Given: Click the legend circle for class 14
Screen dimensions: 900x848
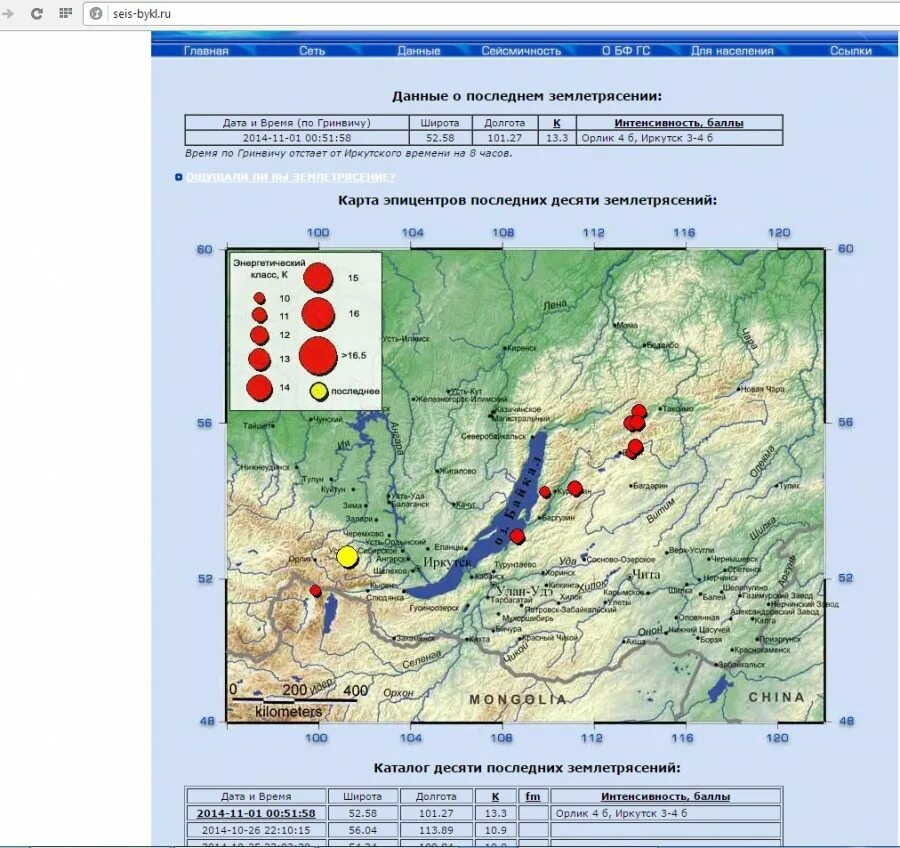Looking at the screenshot, I should (259, 388).
